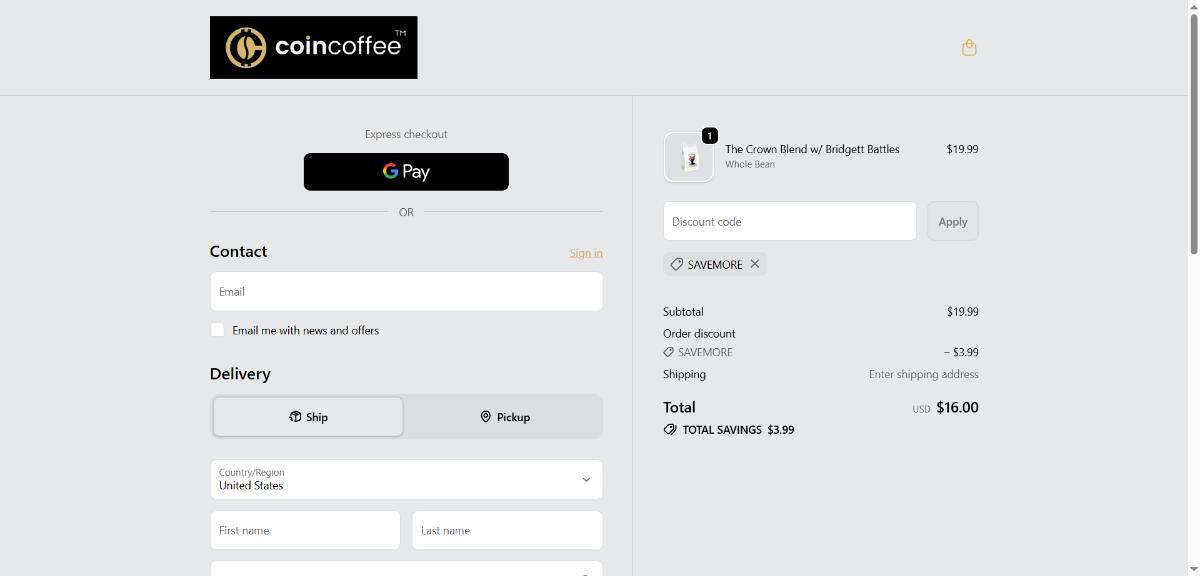Click the coincoffee logo
The image size is (1200, 576).
313,47
